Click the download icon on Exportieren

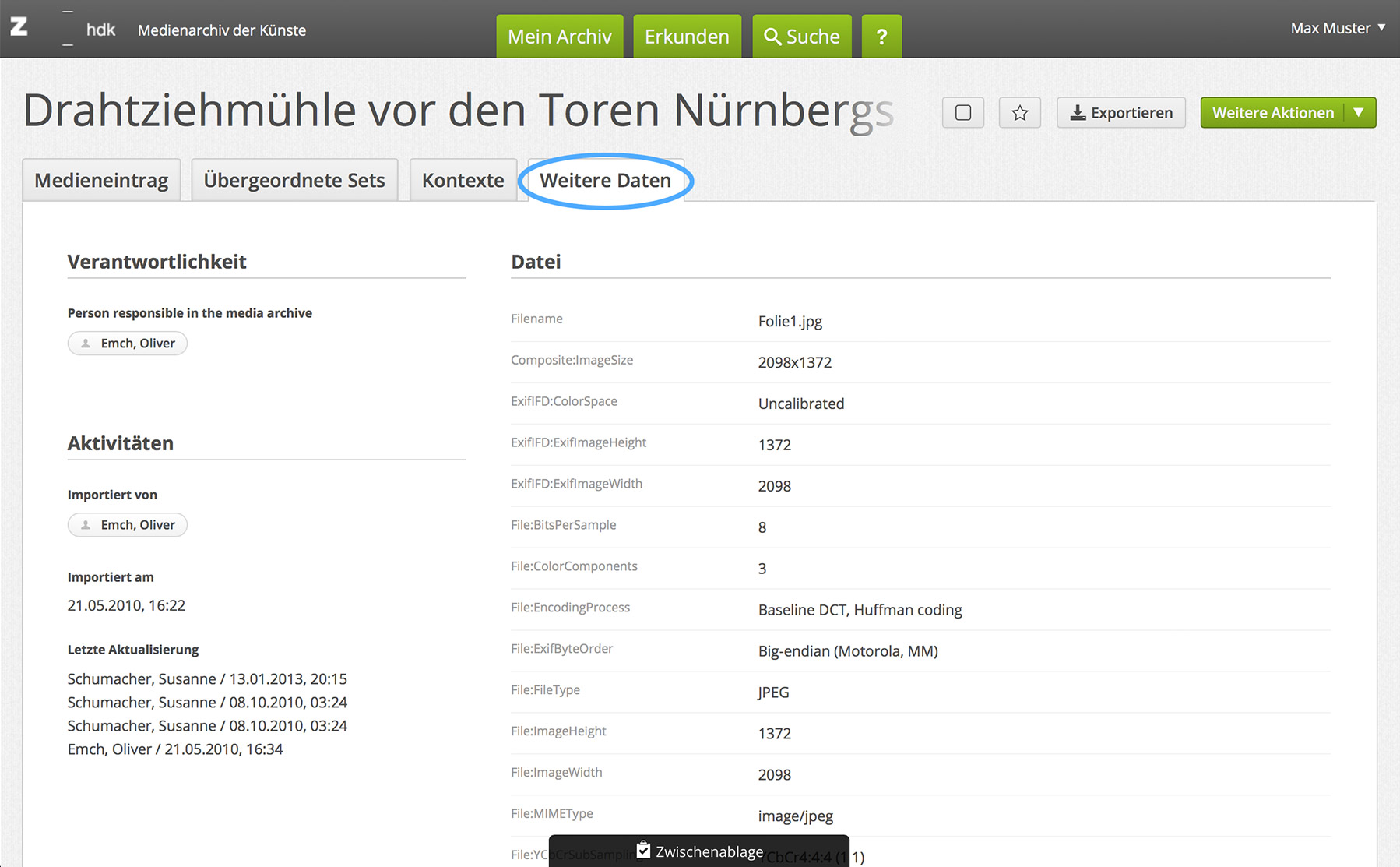click(1078, 113)
